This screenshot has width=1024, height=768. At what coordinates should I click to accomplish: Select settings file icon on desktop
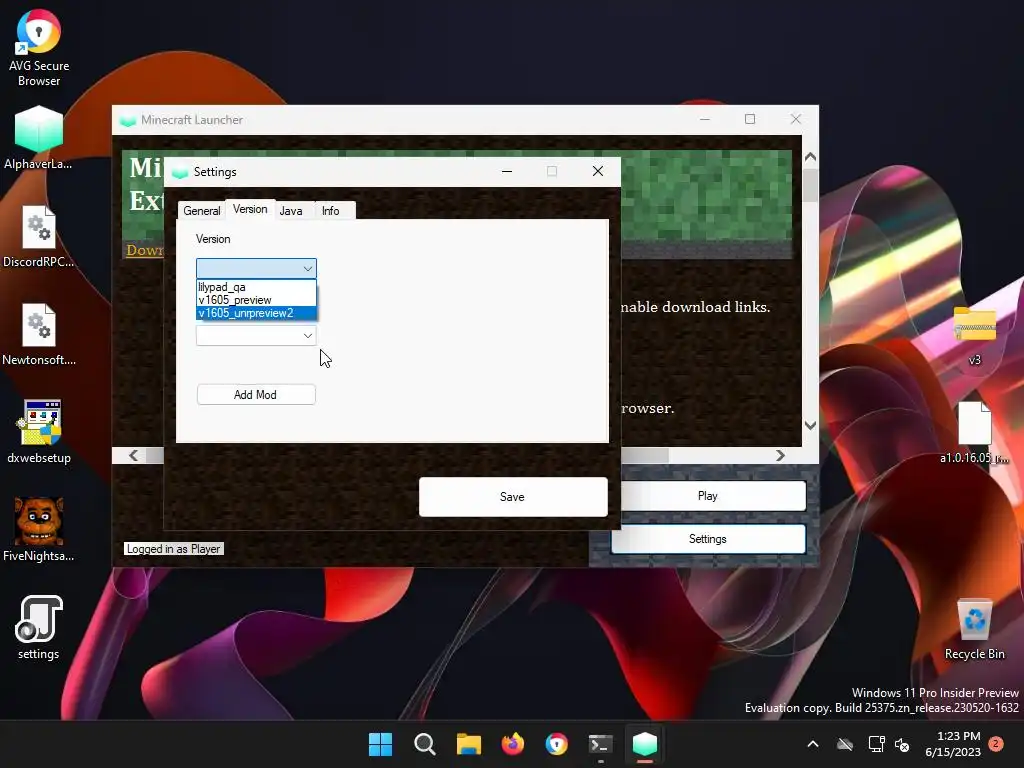[x=39, y=628]
